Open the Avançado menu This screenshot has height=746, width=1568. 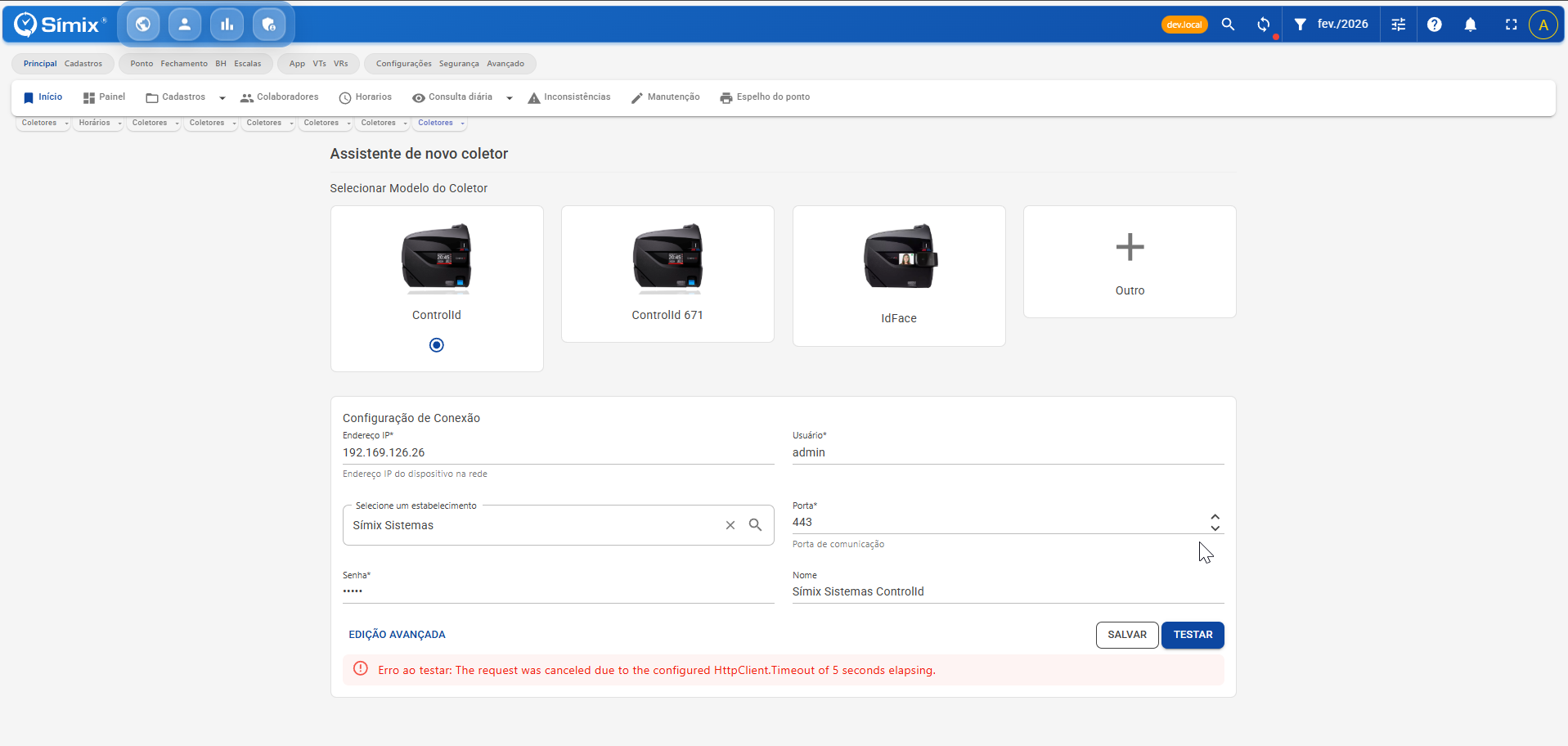505,64
